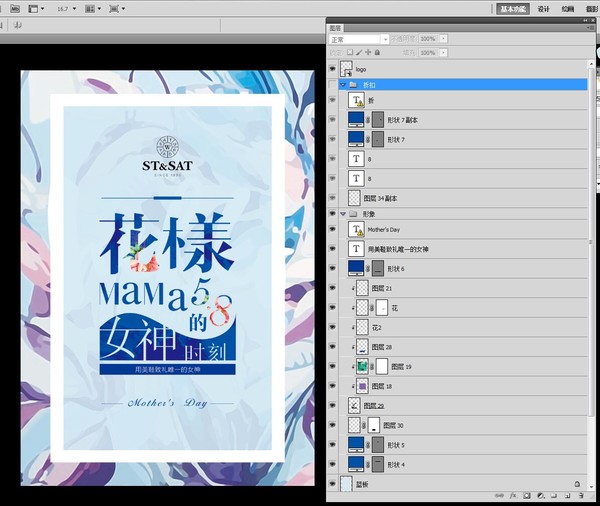Add a layer style with fx

point(513,496)
